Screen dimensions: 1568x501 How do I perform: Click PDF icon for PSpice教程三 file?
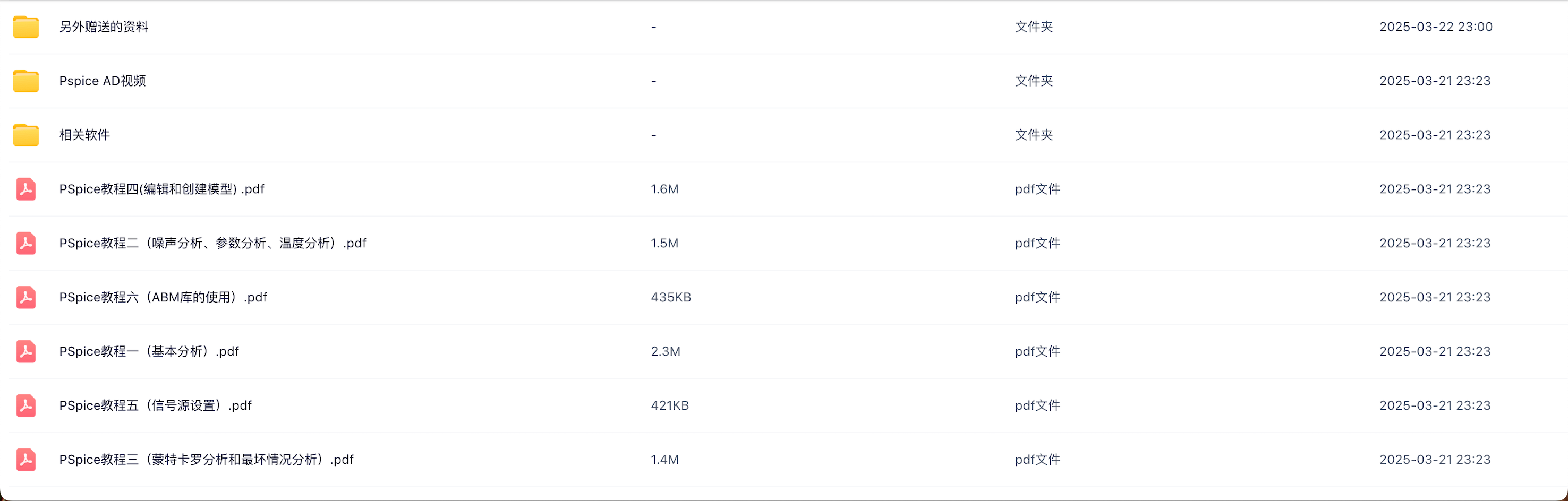click(25, 460)
